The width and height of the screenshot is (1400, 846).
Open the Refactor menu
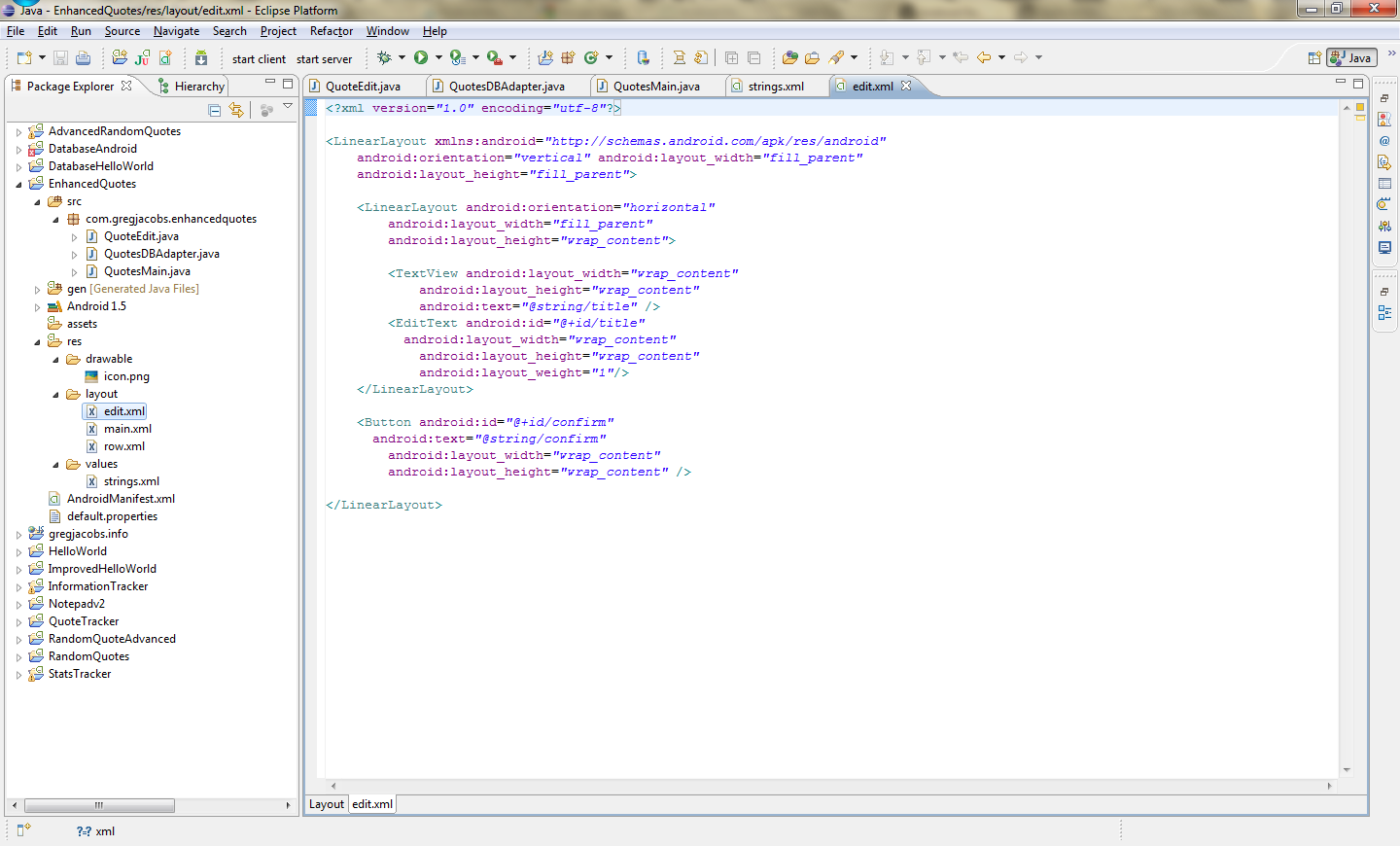pyautogui.click(x=331, y=31)
